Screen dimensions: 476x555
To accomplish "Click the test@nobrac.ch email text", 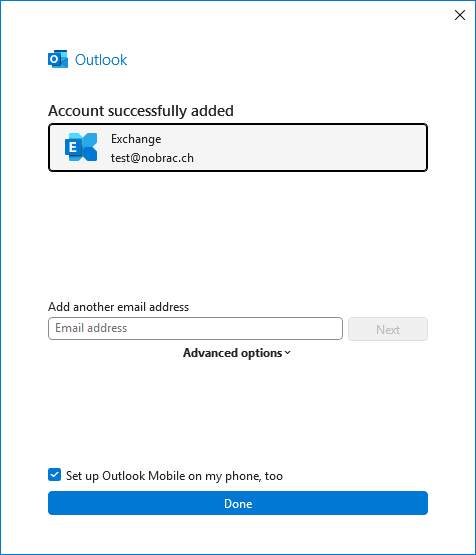I will click(152, 158).
